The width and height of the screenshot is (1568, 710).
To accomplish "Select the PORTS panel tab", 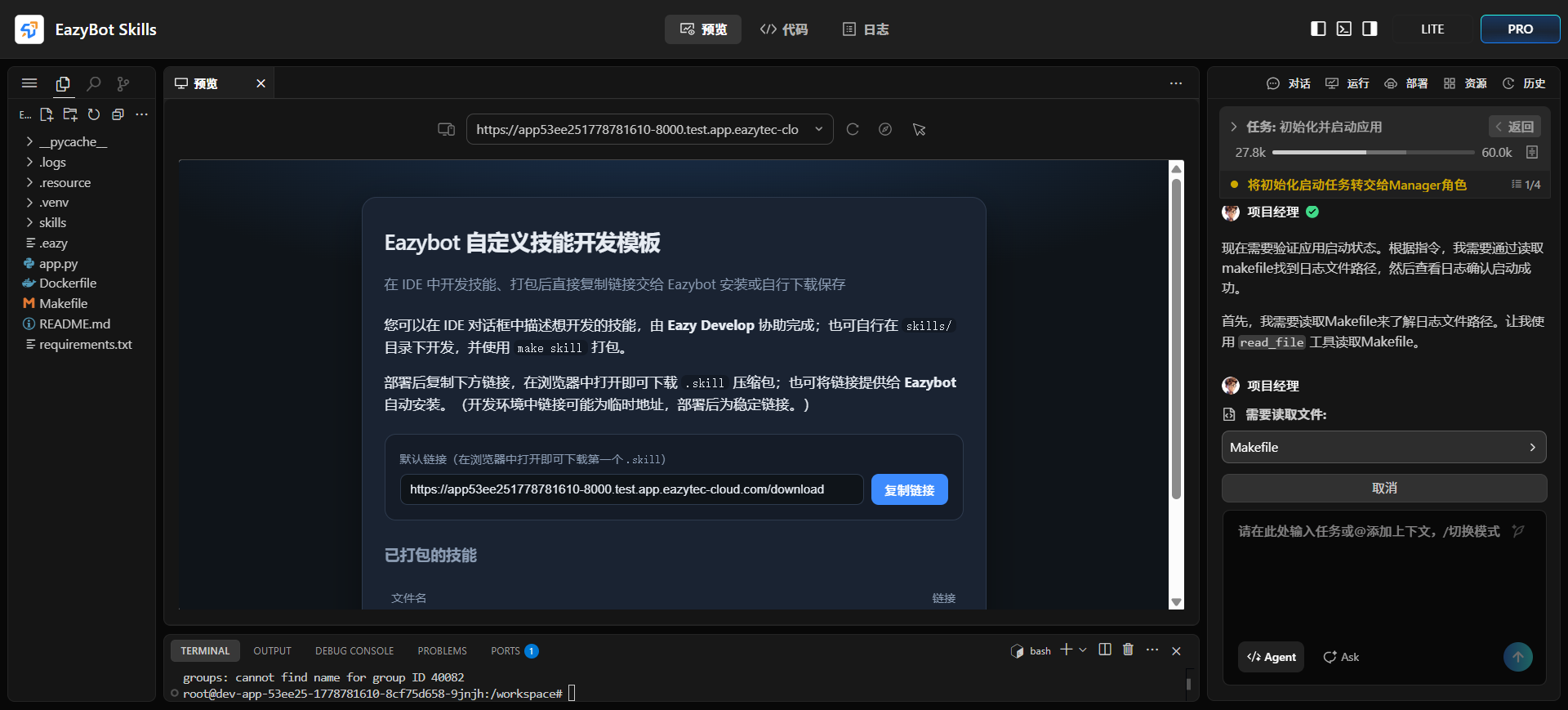I will (x=514, y=651).
